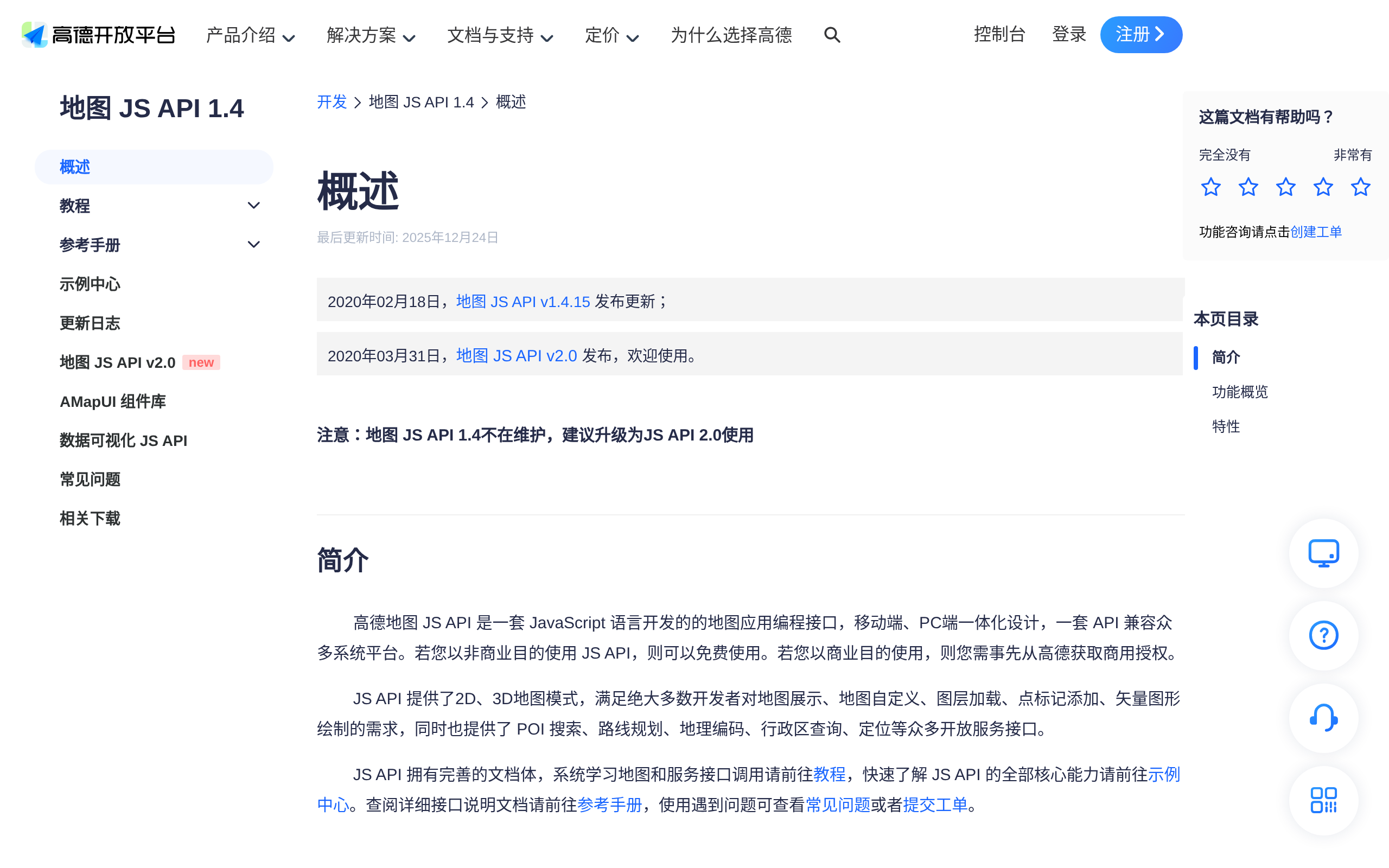Open 常见问题 link in paragraph
Image resolution: width=1389 pixels, height=868 pixels.
(x=838, y=805)
